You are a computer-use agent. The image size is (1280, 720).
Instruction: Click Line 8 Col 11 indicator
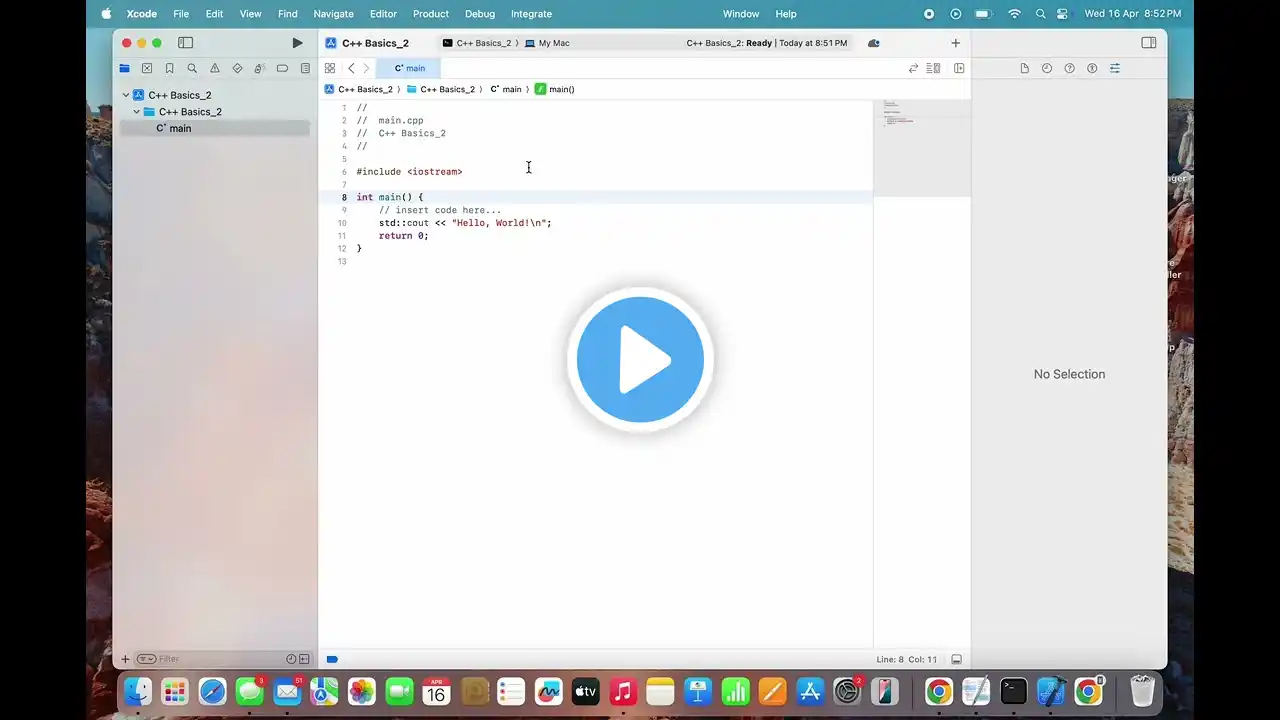pos(907,659)
